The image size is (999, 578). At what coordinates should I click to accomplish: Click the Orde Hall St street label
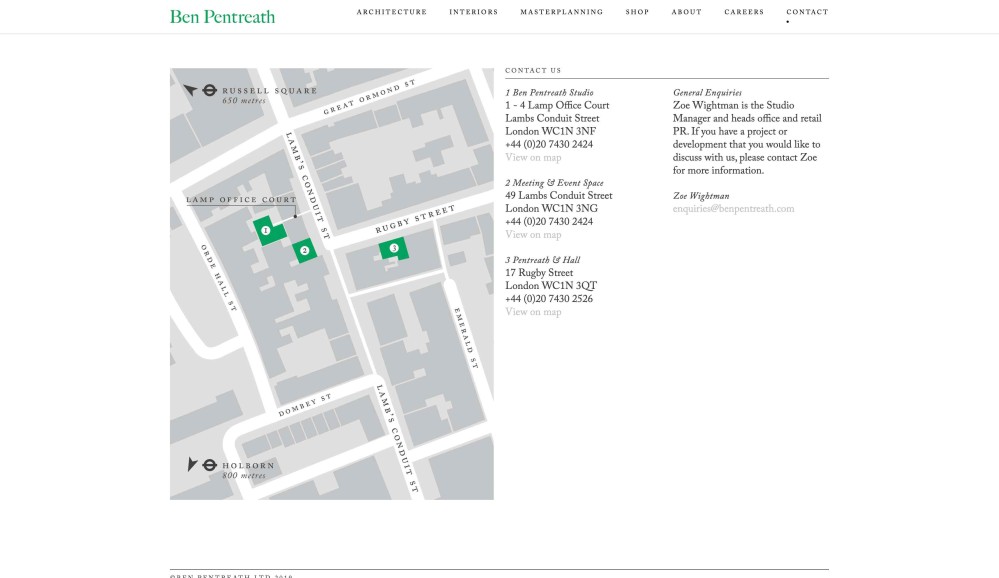click(219, 278)
